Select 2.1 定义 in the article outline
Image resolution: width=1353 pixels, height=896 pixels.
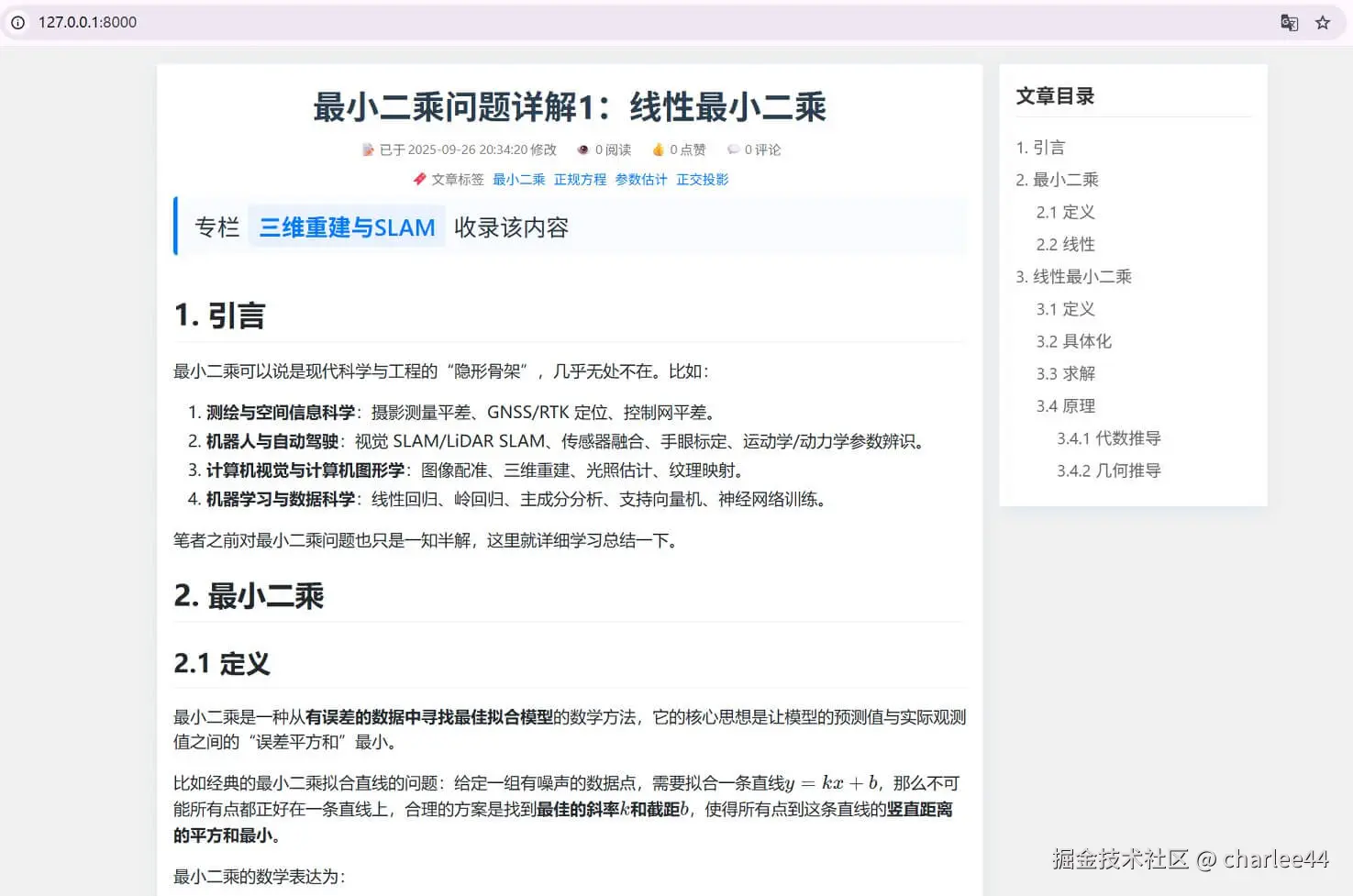pyautogui.click(x=1066, y=212)
